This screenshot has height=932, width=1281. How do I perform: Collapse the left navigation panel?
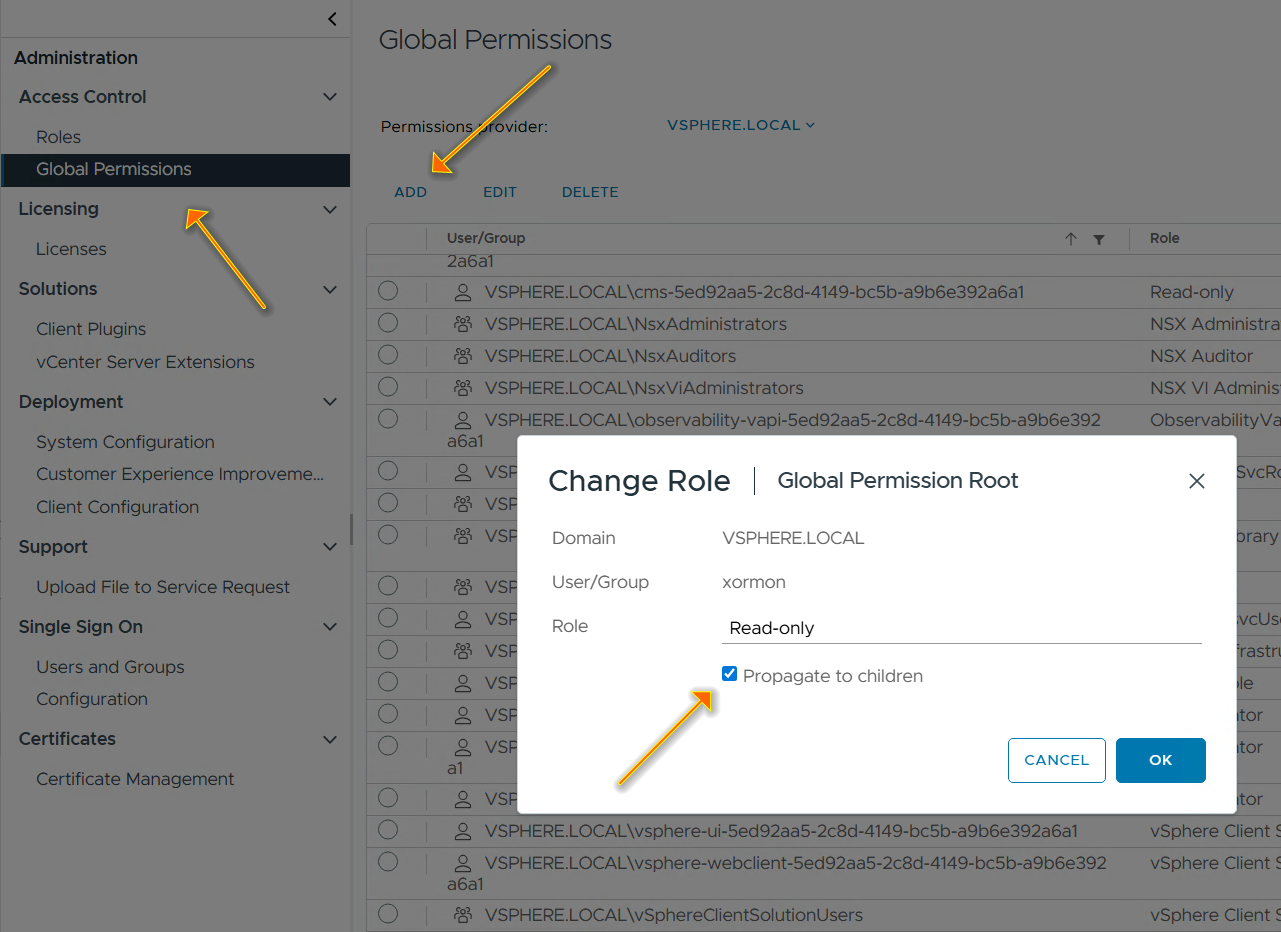332,19
